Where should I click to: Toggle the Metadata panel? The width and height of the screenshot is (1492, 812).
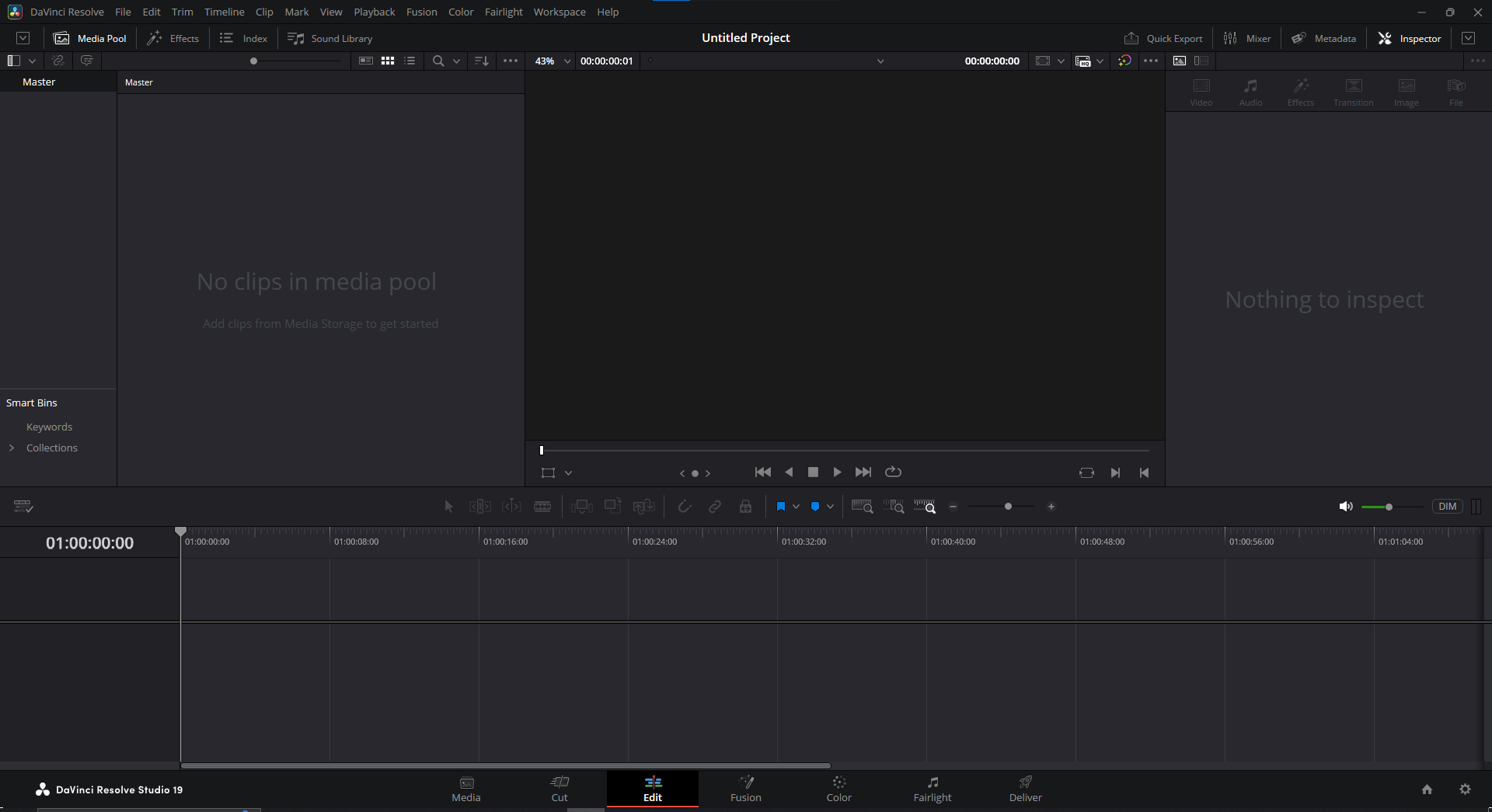pos(1323,38)
